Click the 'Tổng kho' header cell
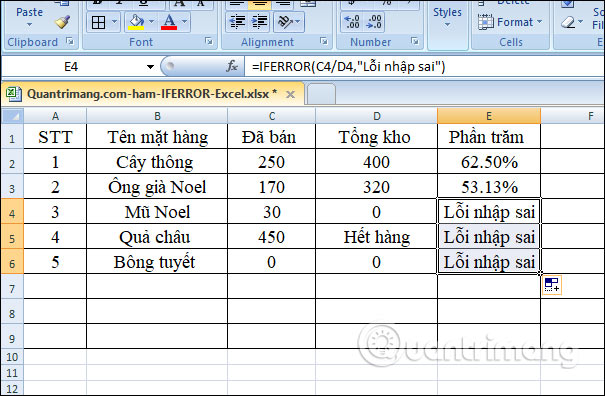The width and height of the screenshot is (605, 396). [x=377, y=137]
